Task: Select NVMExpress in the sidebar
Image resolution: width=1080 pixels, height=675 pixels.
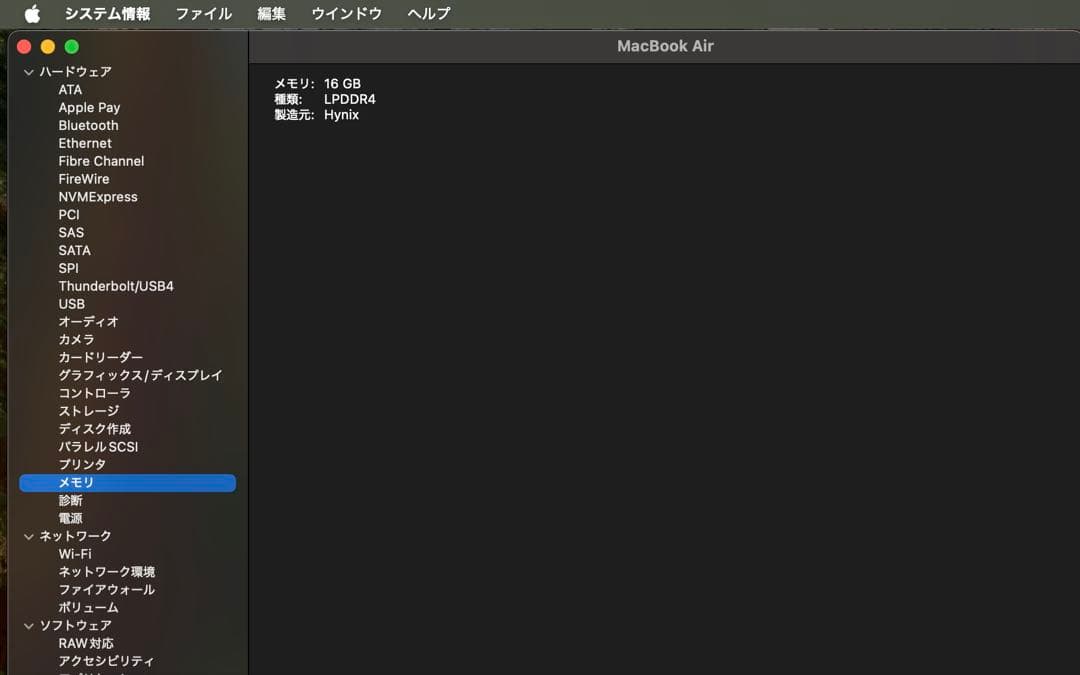Action: click(x=98, y=198)
